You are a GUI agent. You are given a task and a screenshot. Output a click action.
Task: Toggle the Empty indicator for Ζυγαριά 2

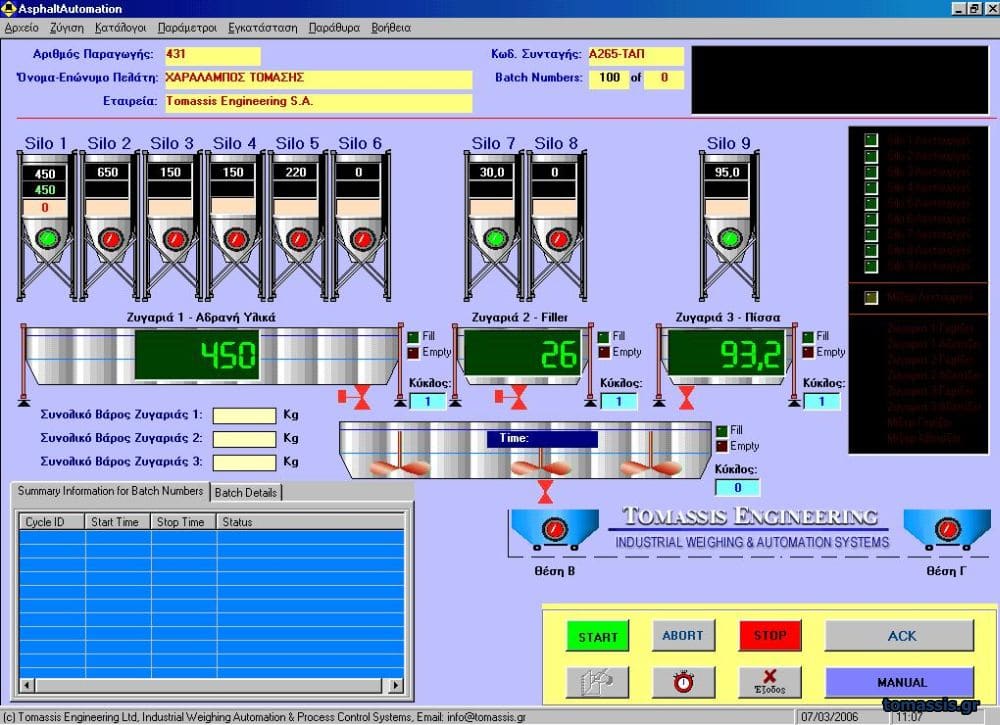click(604, 352)
